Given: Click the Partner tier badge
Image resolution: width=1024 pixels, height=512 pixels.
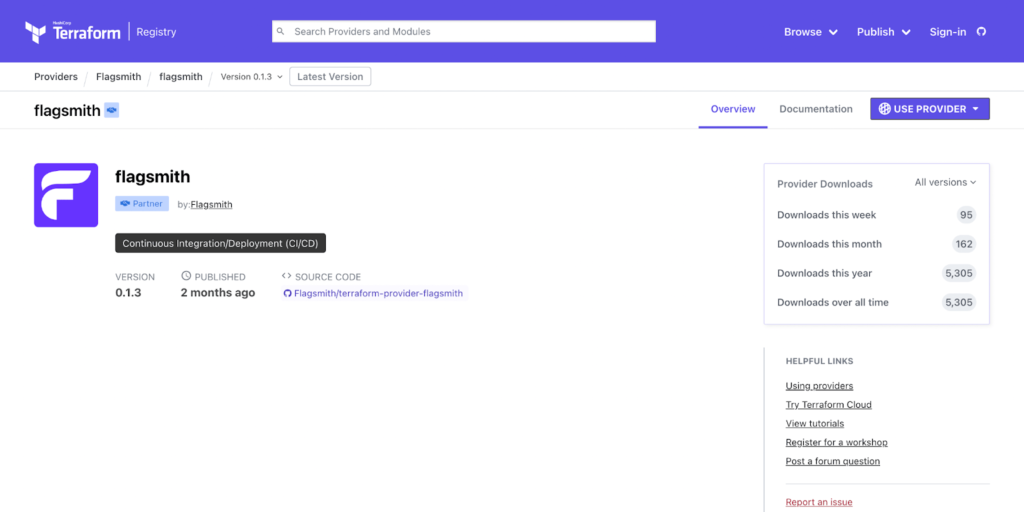Looking at the screenshot, I should pyautogui.click(x=142, y=204).
